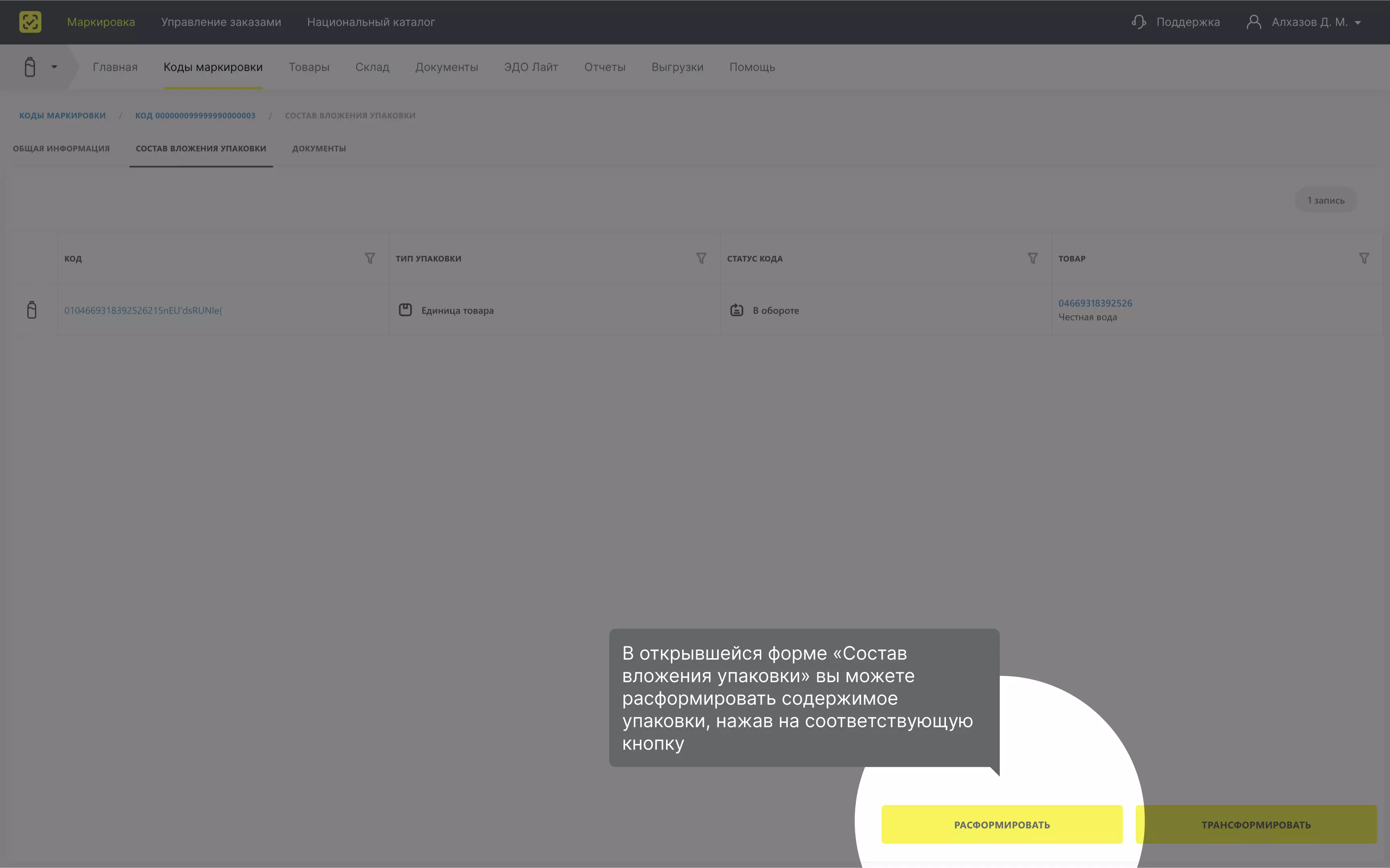
Task: Click the Коды маркировки breadcrumb link
Action: click(x=63, y=115)
